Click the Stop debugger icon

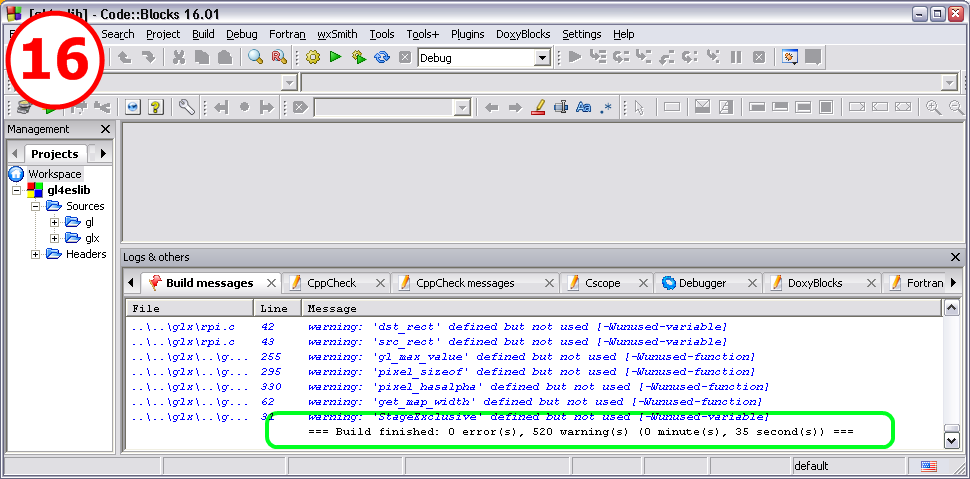[759, 58]
